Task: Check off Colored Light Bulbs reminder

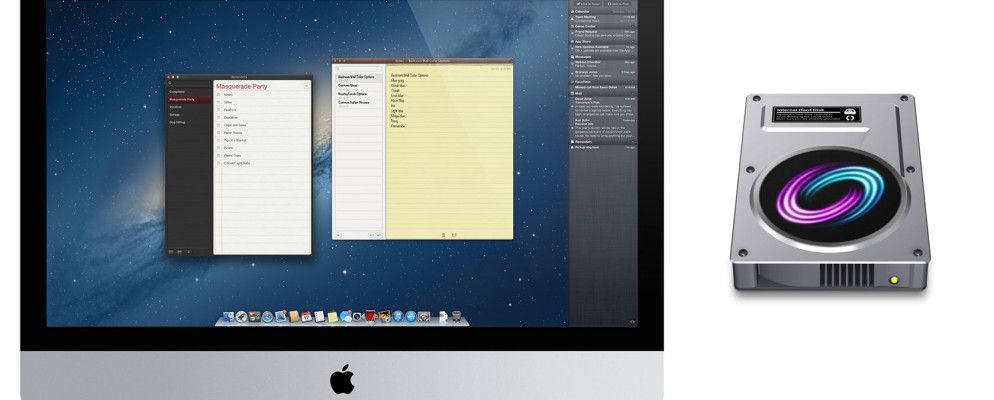Action: (x=219, y=163)
